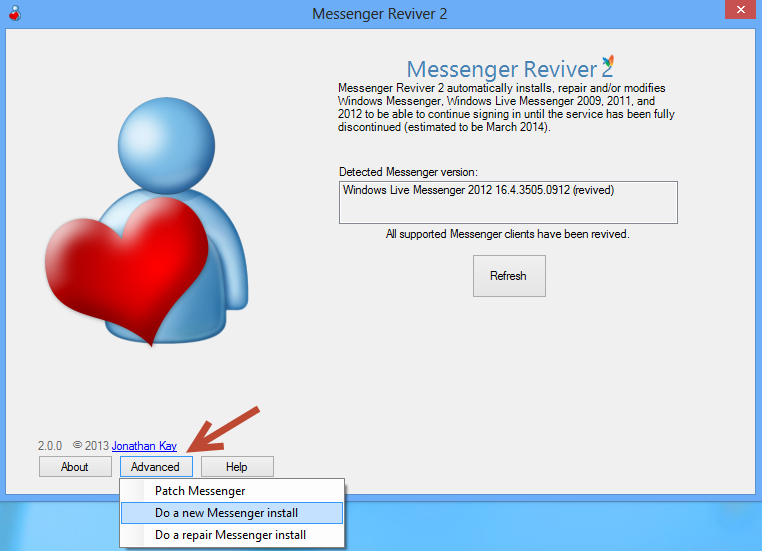
Task: Refresh the detected Messenger version
Action: [509, 276]
